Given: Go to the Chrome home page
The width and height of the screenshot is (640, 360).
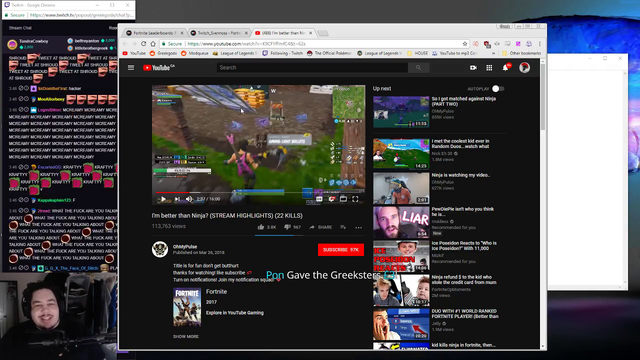Looking at the screenshot, I should [x=153, y=44].
